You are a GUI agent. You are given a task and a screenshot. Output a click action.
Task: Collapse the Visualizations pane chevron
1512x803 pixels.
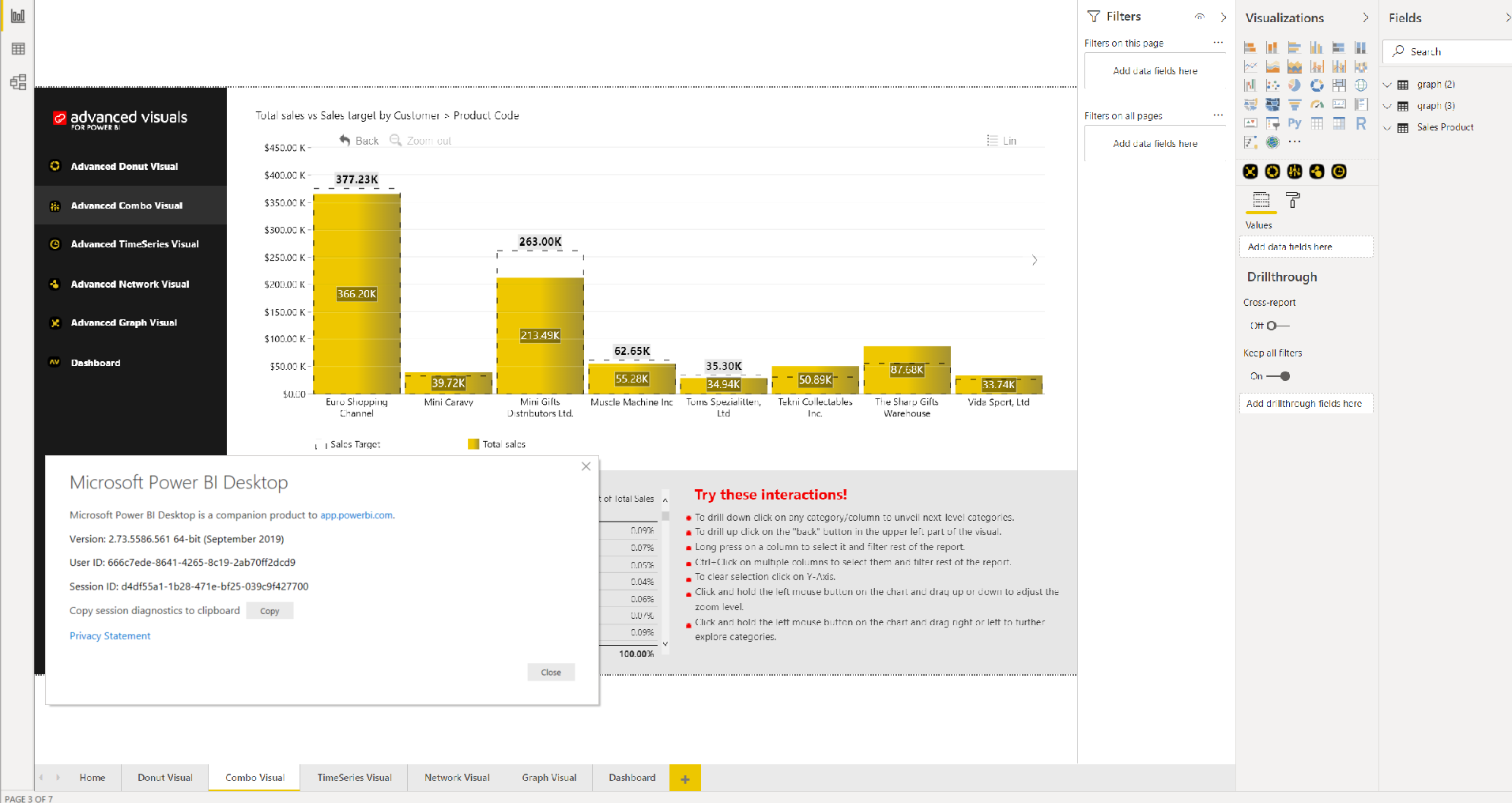coord(1366,17)
